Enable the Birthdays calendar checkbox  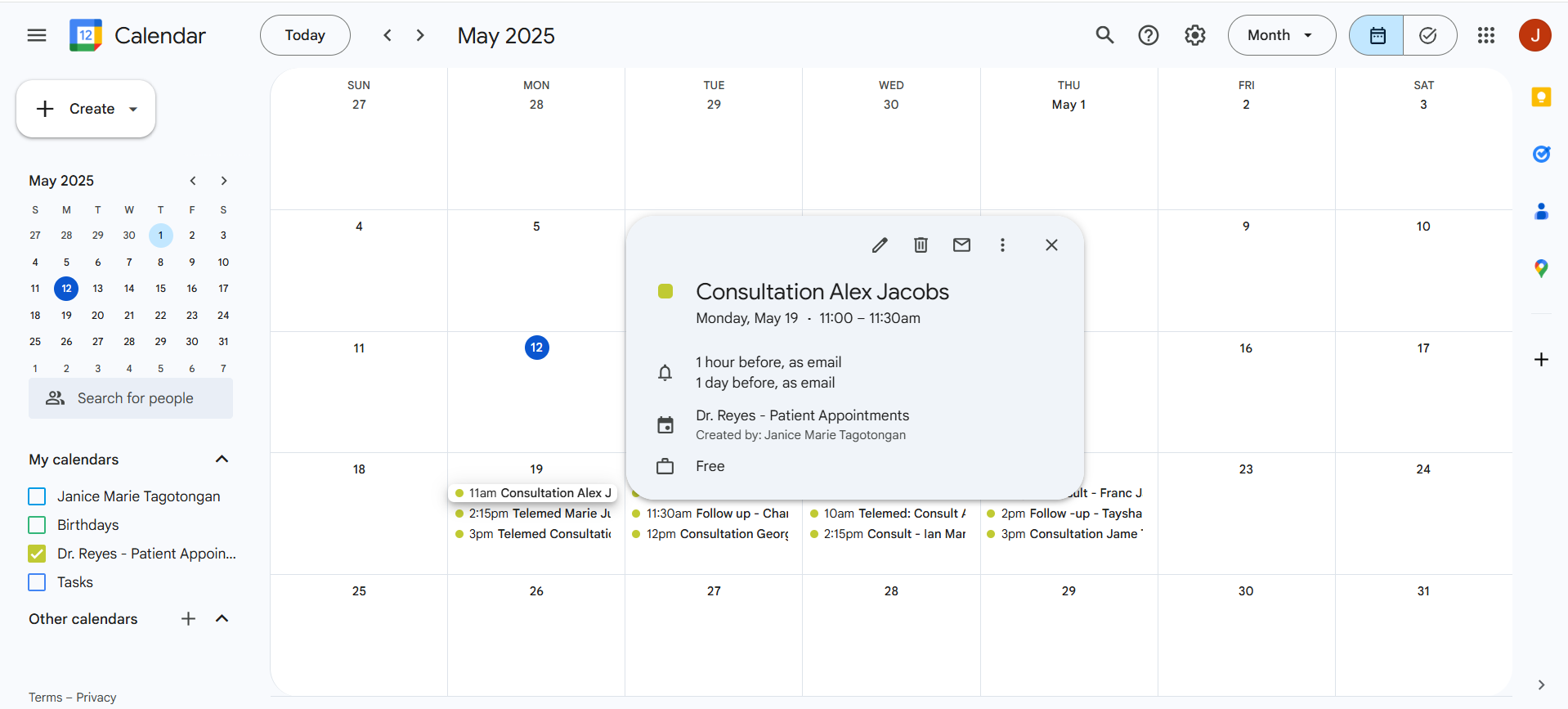tap(37, 525)
